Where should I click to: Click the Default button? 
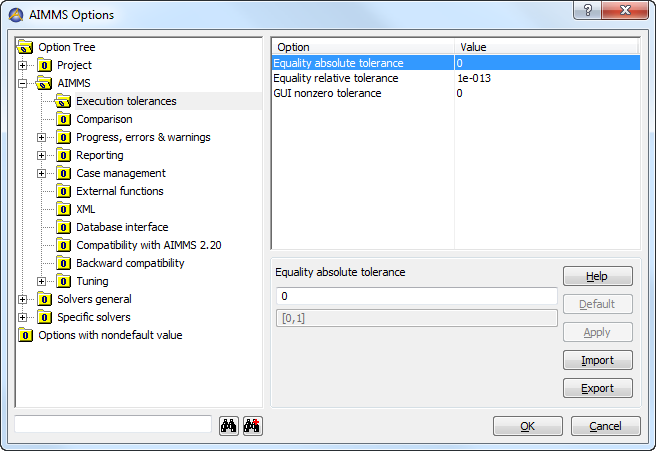point(597,304)
